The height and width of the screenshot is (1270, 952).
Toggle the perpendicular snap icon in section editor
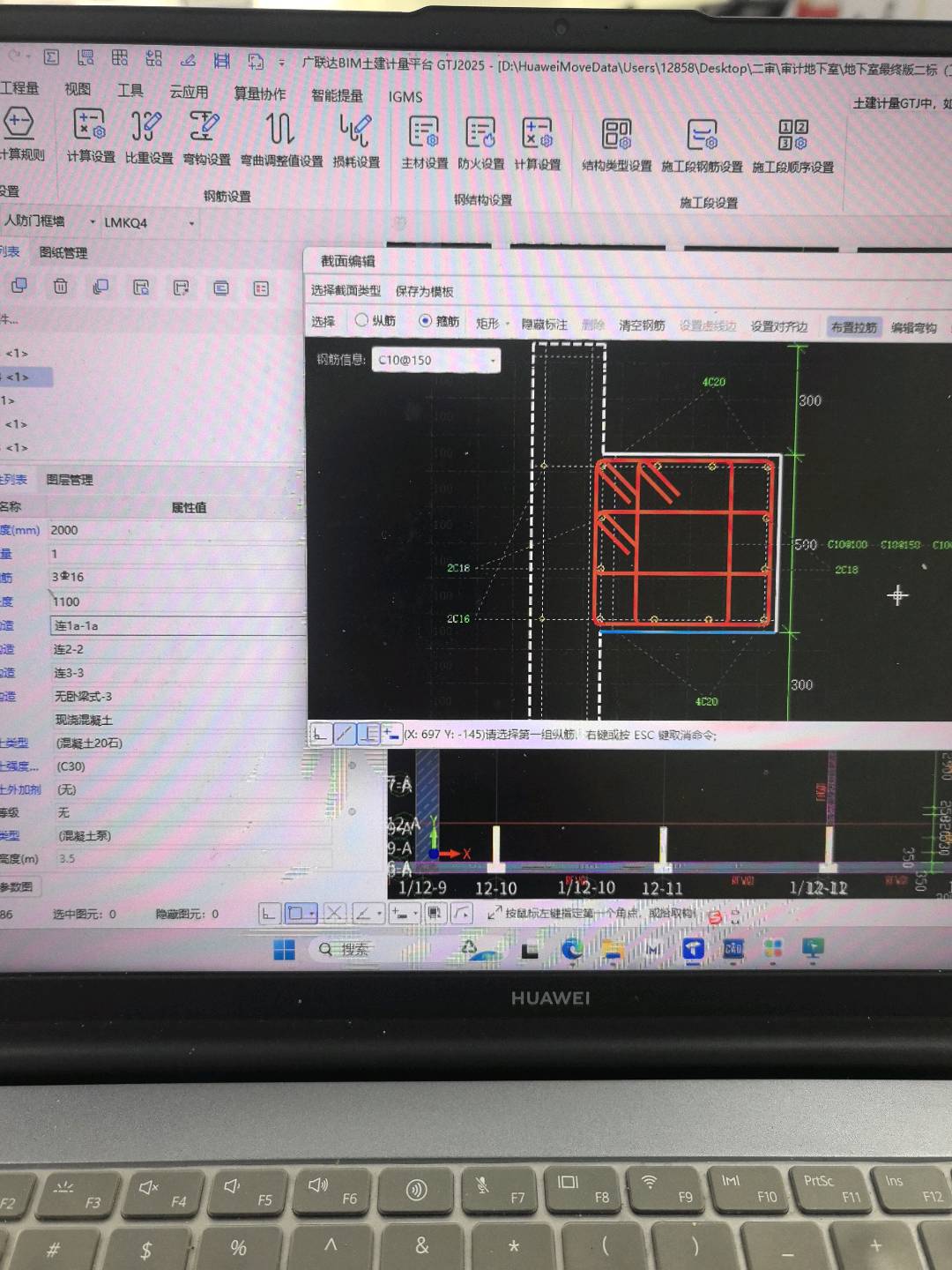(368, 734)
